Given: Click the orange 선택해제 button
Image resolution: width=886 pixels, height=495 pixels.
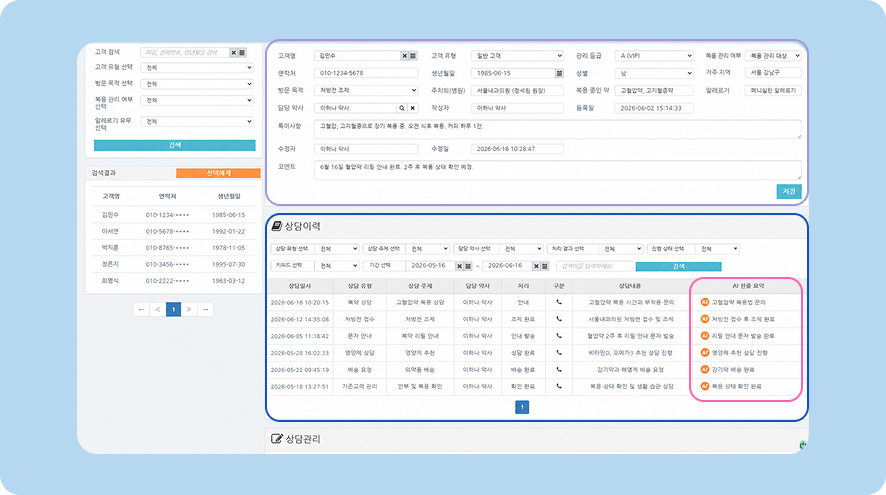Looking at the screenshot, I should pyautogui.click(x=218, y=173).
